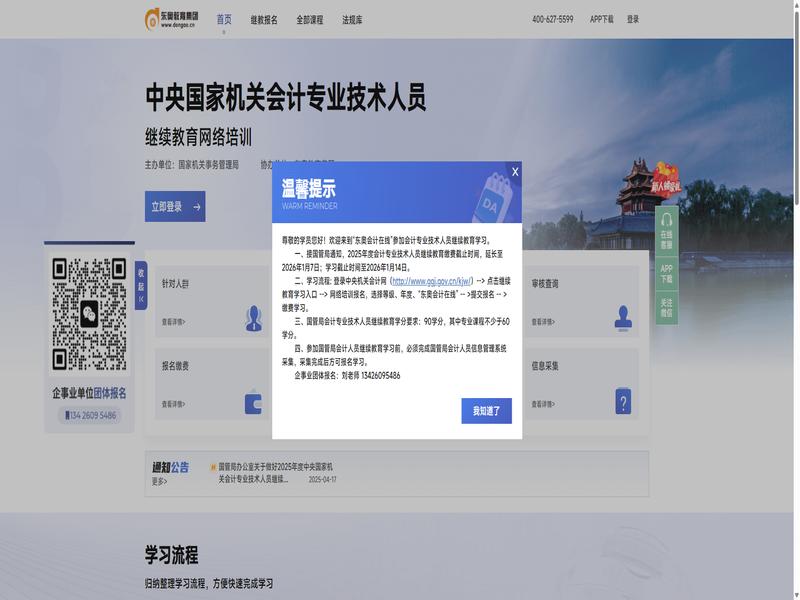
Task: Click the 审核查询 person icon
Action: tap(623, 317)
